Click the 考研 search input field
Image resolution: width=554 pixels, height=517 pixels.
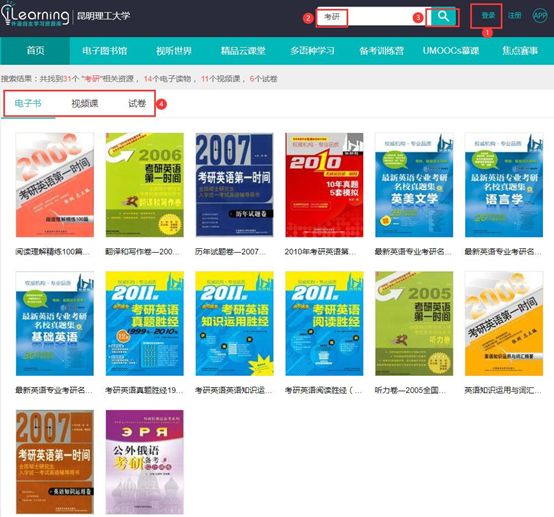coord(373,17)
